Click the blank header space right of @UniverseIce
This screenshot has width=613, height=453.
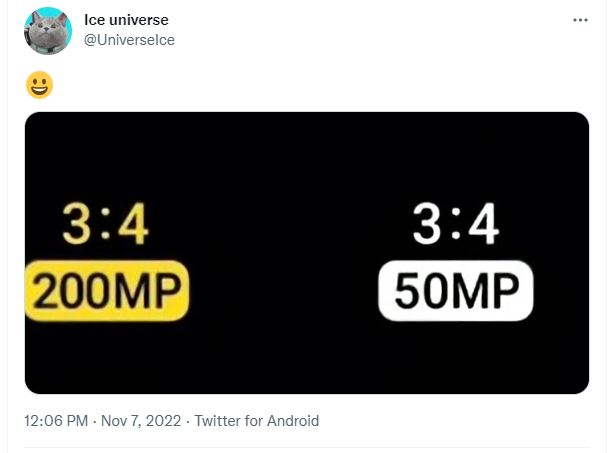tap(350, 40)
